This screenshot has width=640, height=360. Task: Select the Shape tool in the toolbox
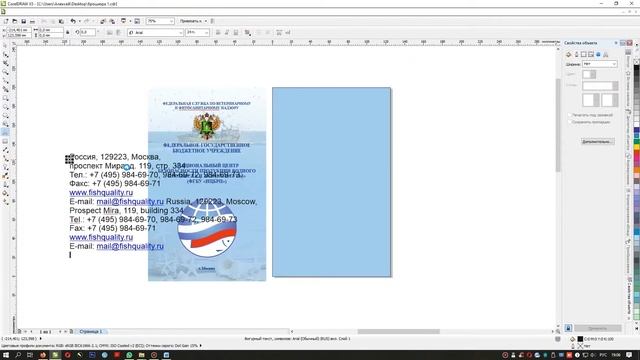click(x=5, y=55)
